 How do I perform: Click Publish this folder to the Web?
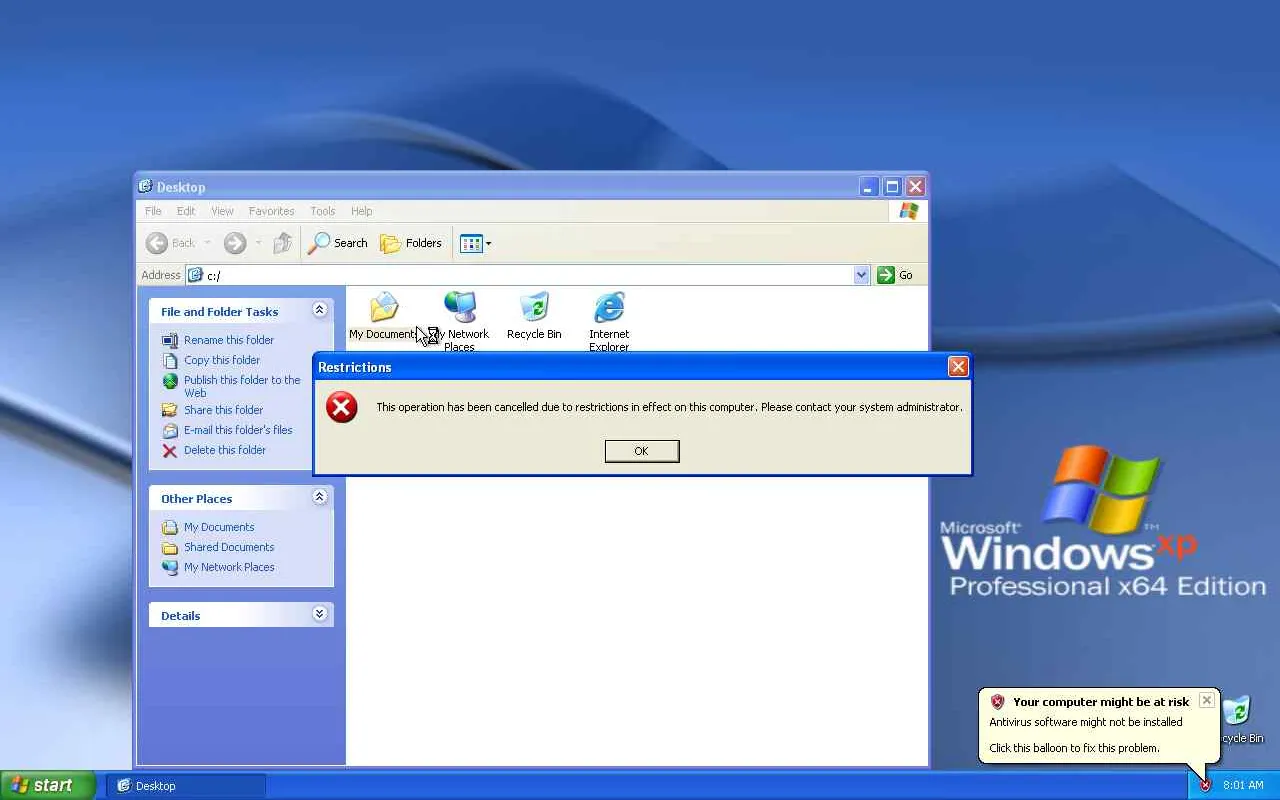coord(242,386)
